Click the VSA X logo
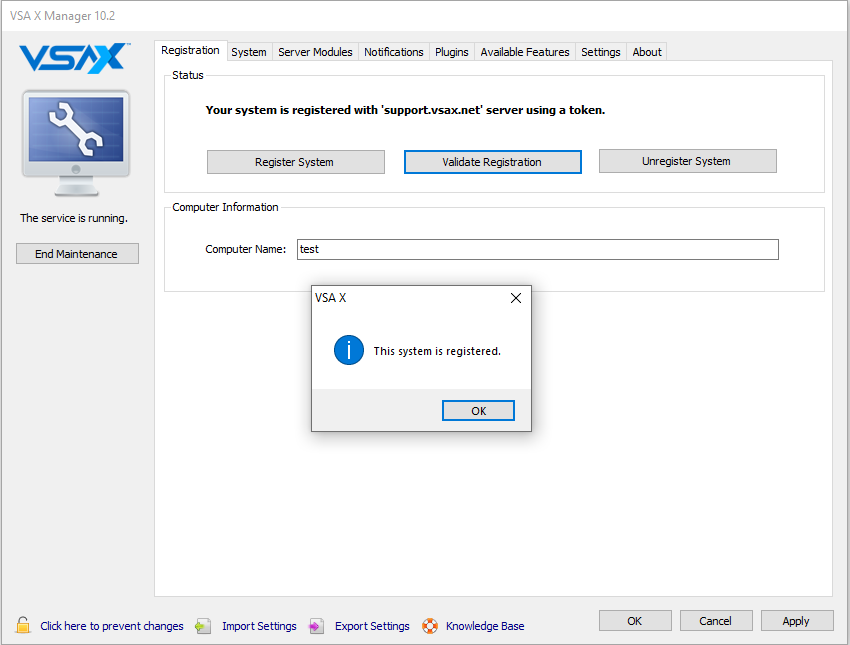This screenshot has width=850, height=645. [74, 58]
